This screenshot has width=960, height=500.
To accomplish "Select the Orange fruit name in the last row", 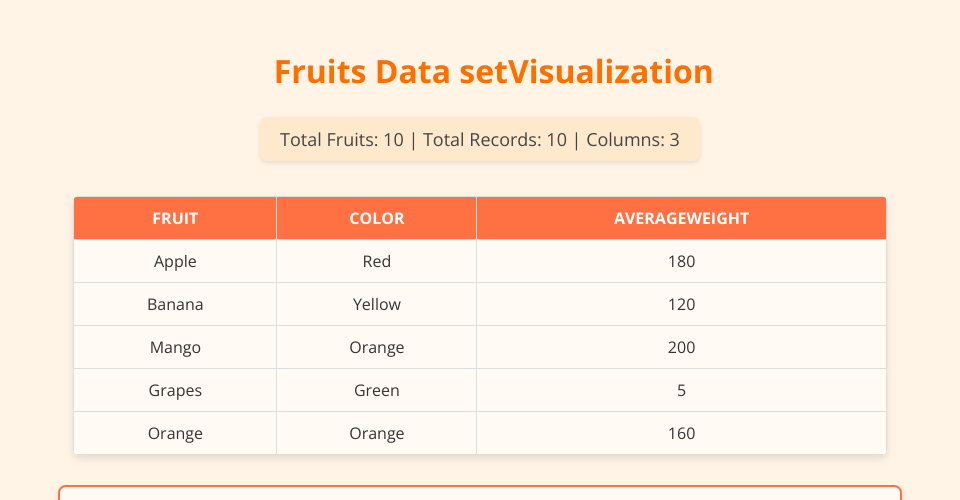I will (175, 434).
